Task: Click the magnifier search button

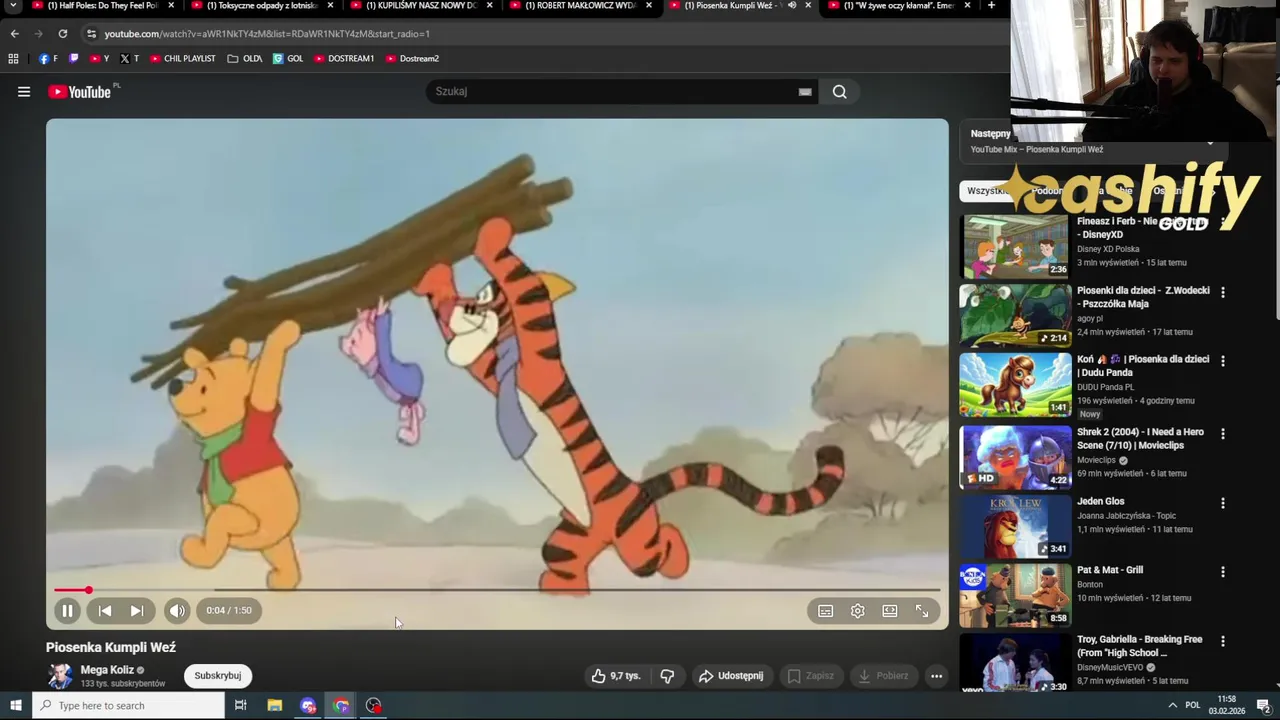Action: (840, 92)
